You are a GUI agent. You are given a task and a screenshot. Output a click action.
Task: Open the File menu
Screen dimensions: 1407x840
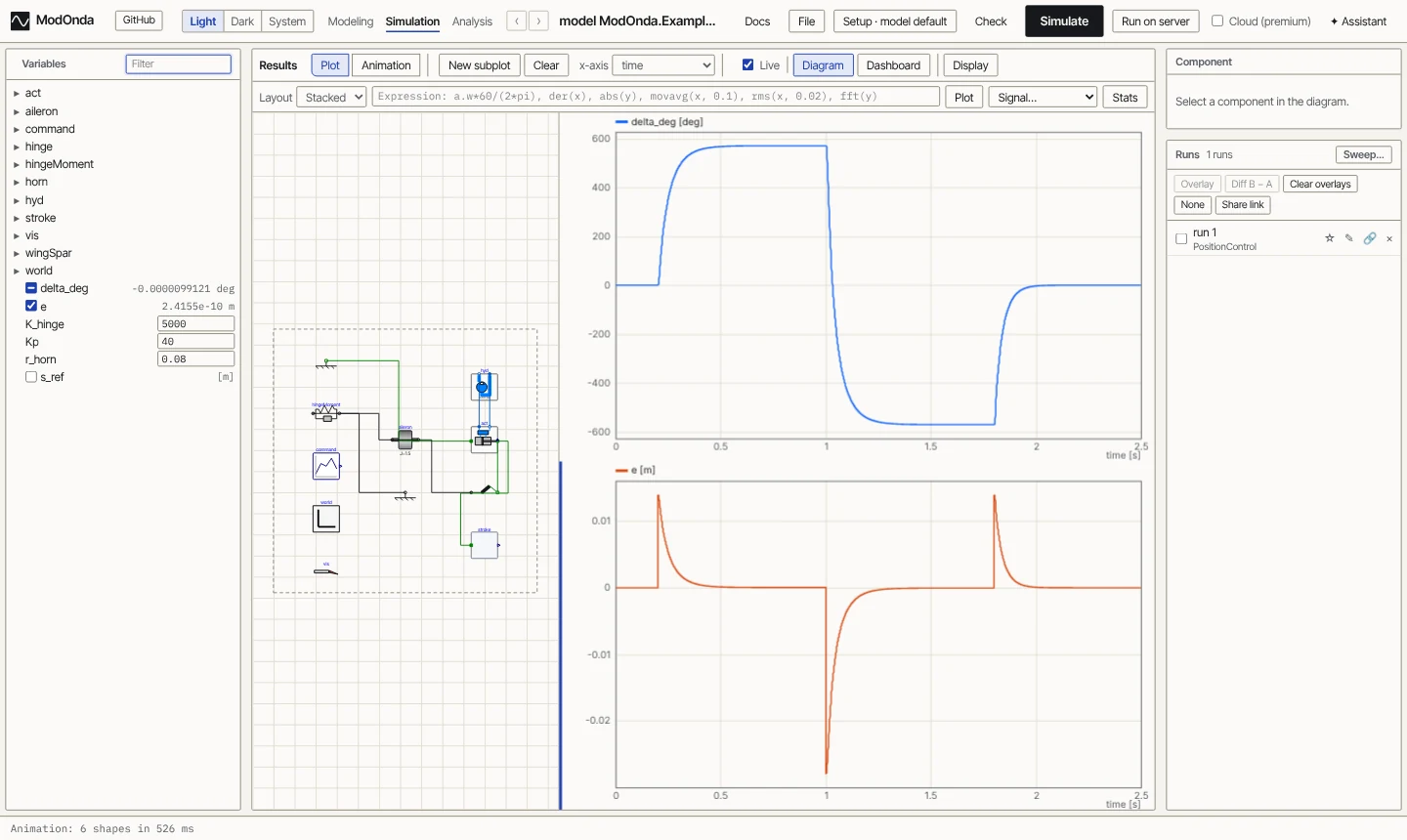point(806,21)
